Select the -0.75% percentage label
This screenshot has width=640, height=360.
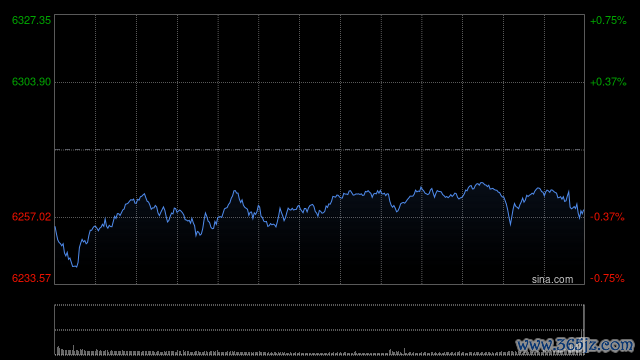pos(607,278)
